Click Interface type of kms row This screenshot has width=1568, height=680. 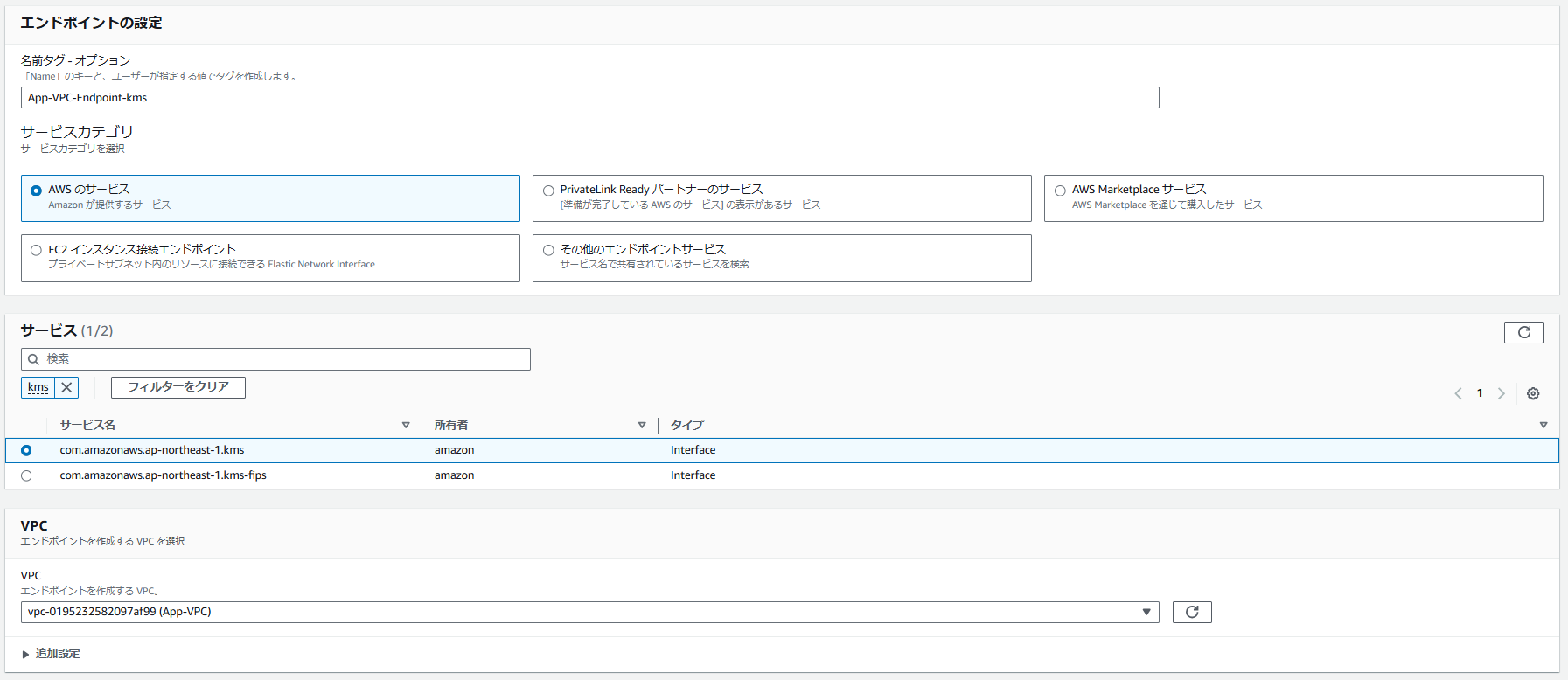coord(693,450)
